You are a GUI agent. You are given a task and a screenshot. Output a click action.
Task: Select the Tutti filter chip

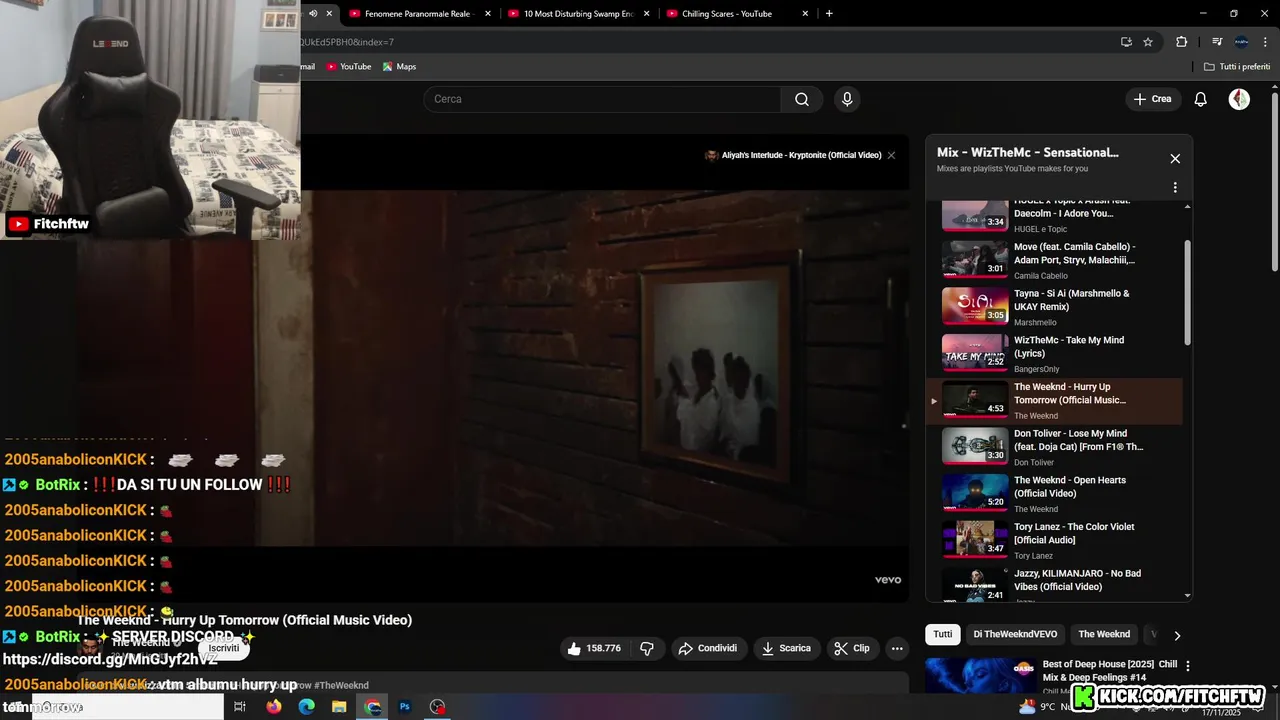(x=943, y=634)
